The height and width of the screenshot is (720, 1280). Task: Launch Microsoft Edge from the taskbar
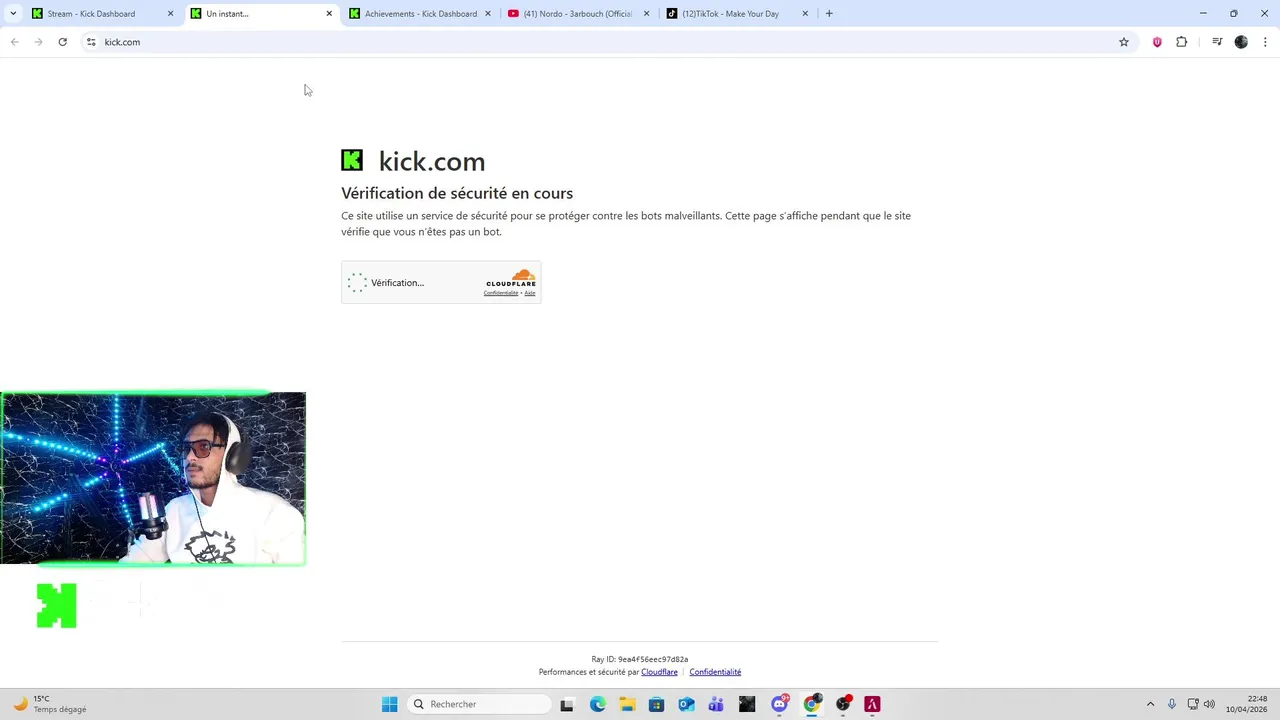pyautogui.click(x=598, y=704)
